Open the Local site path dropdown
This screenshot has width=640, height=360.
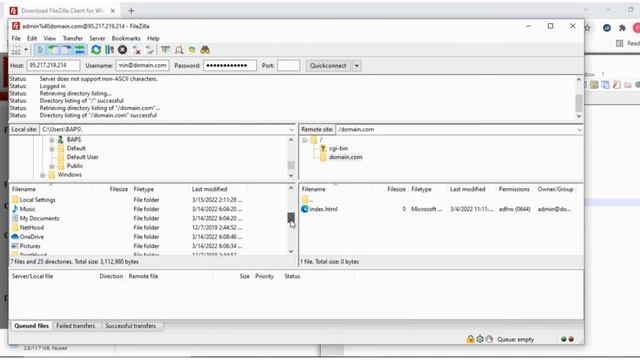coord(291,129)
